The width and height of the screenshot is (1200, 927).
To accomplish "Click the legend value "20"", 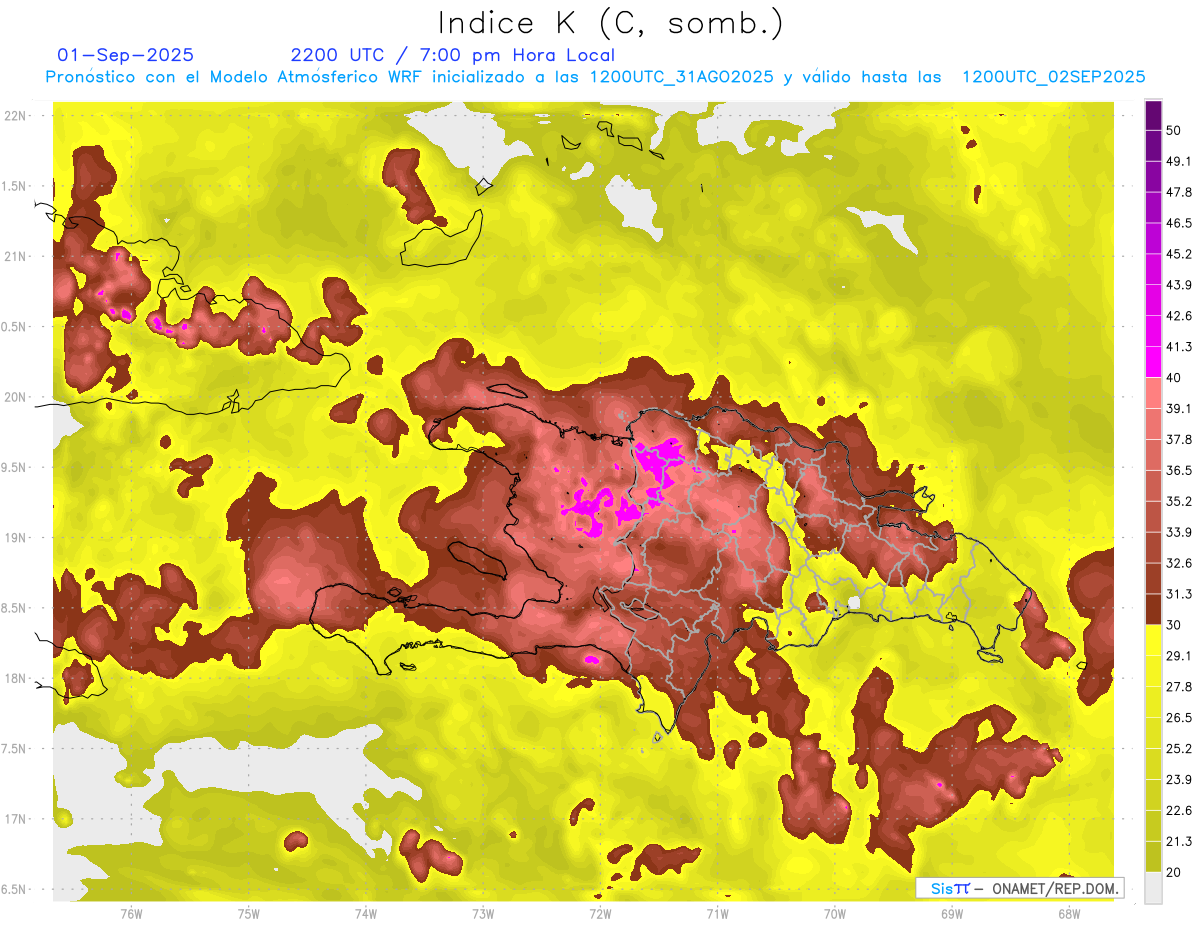I will (1174, 873).
